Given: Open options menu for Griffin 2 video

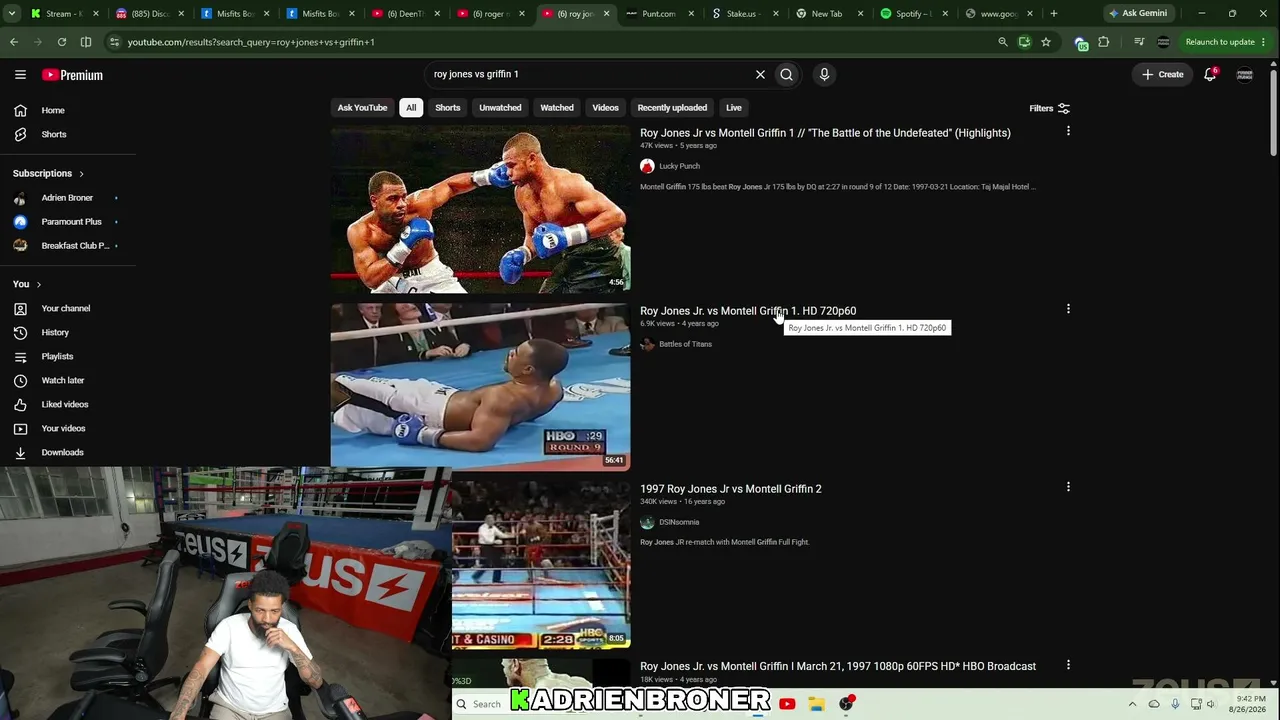Looking at the screenshot, I should point(1068,487).
